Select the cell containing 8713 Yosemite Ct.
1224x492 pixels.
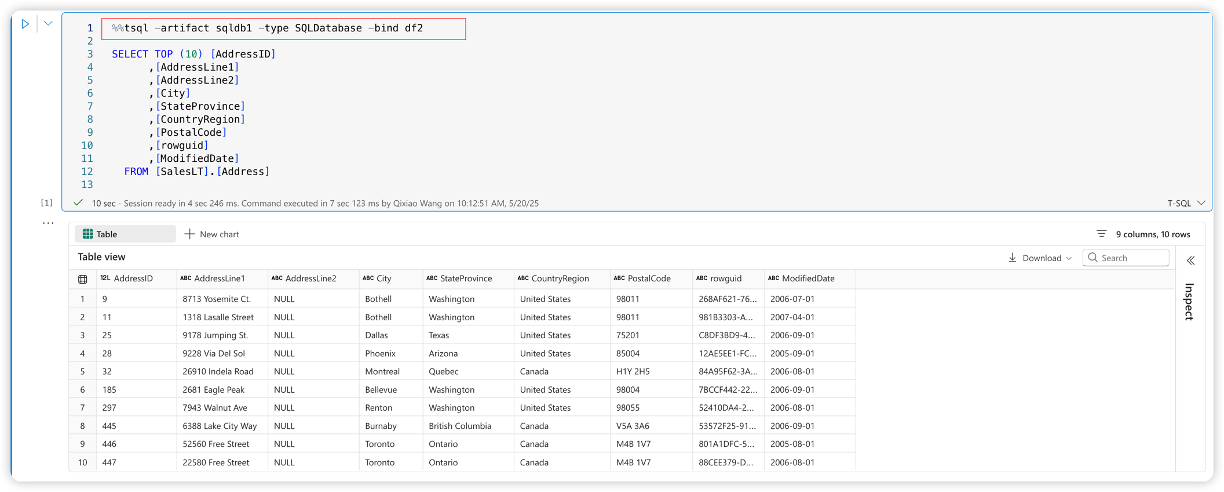[x=216, y=299]
